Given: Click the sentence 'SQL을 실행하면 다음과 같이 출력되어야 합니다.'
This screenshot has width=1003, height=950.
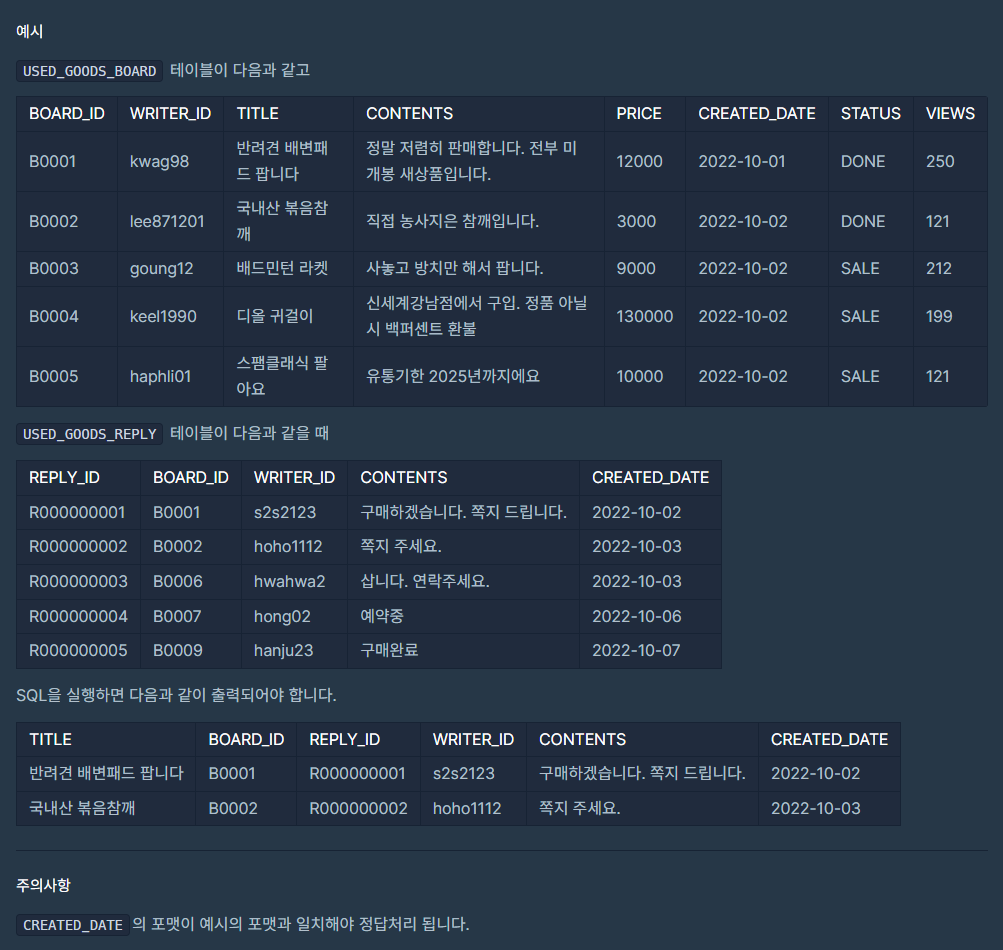Looking at the screenshot, I should pyautogui.click(x=176, y=695).
